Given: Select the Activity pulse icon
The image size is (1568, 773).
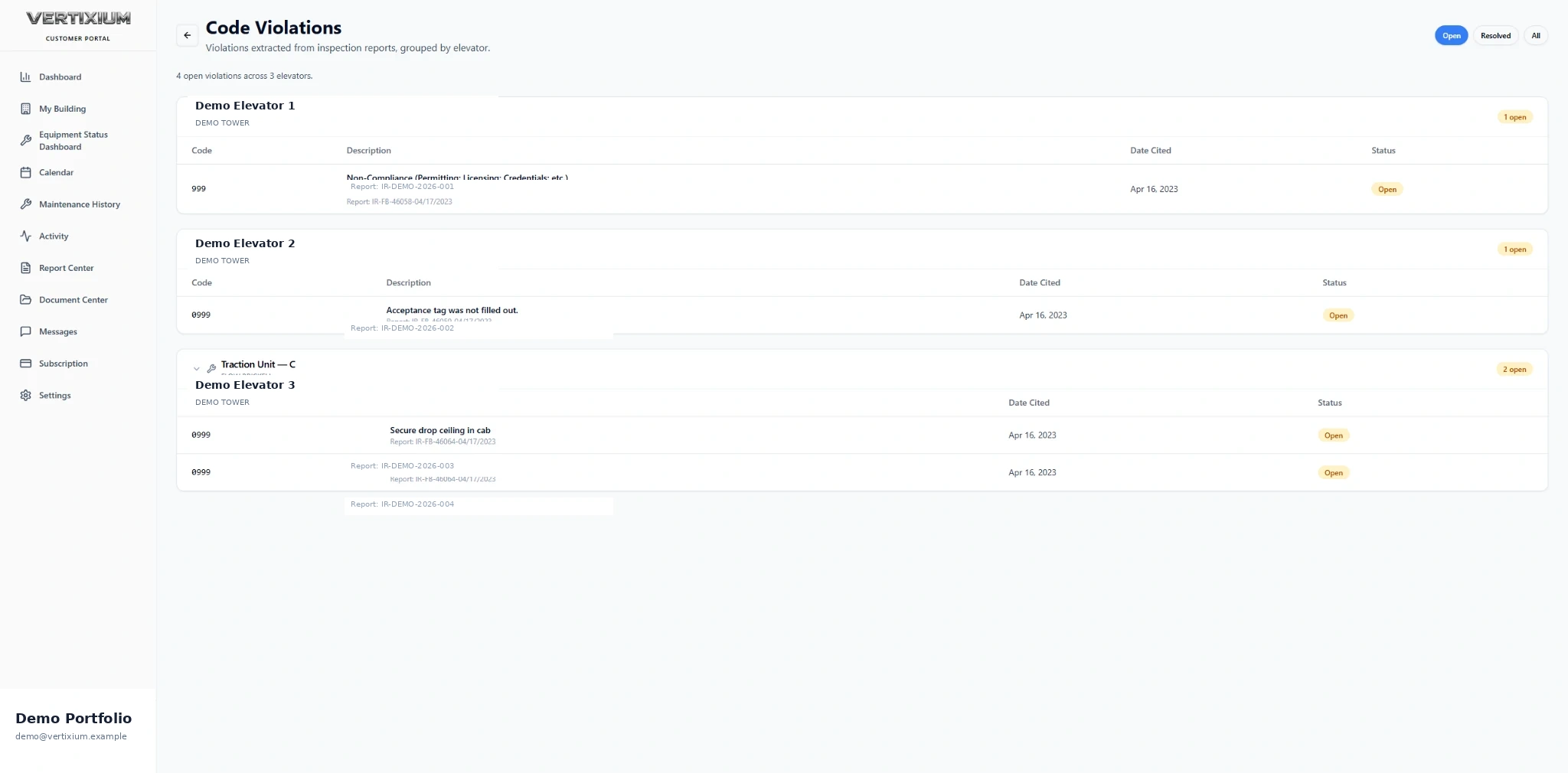Looking at the screenshot, I should [x=25, y=236].
